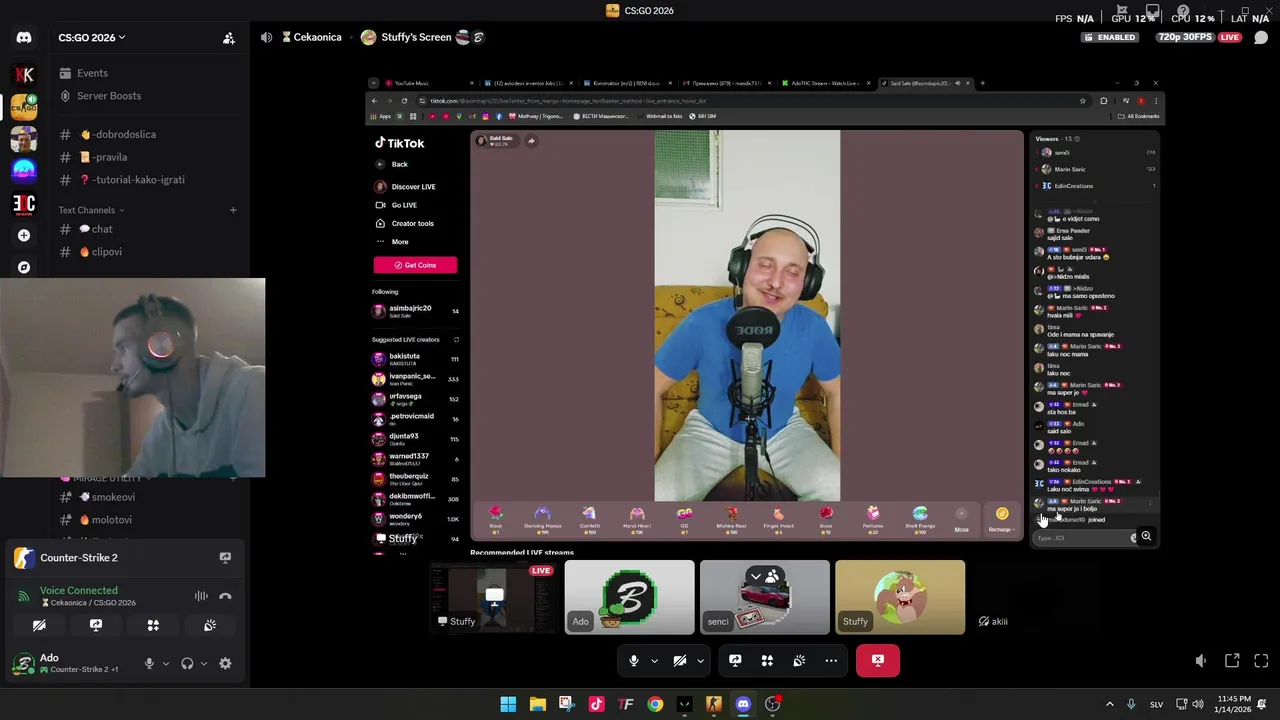The width and height of the screenshot is (1280, 720).
Task: Mute microphone in user panel
Action: [x=149, y=663]
